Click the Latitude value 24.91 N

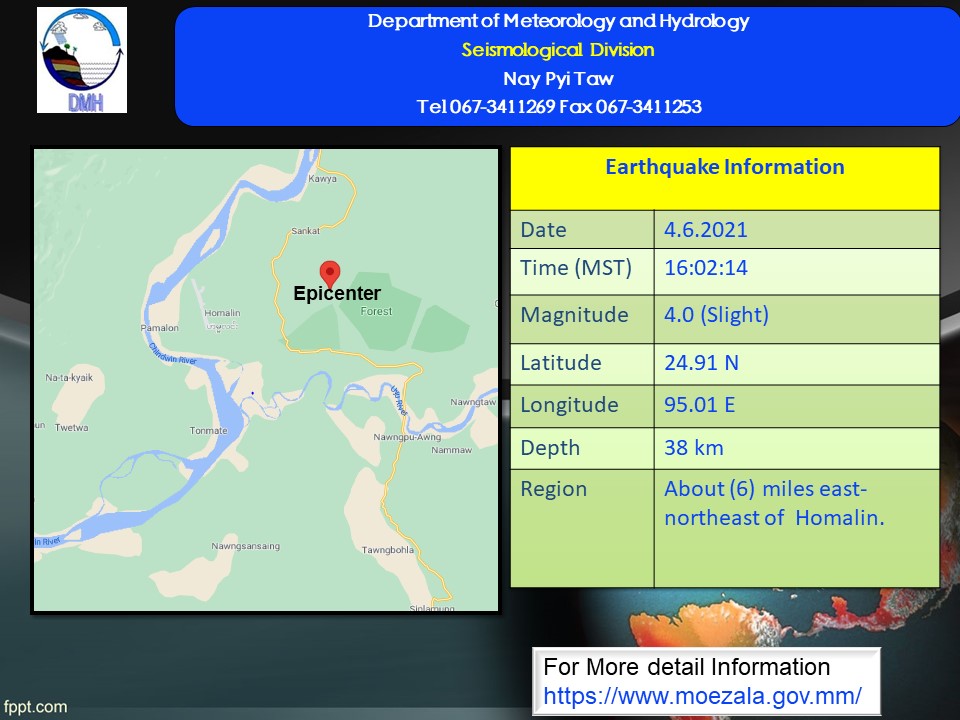pos(701,363)
